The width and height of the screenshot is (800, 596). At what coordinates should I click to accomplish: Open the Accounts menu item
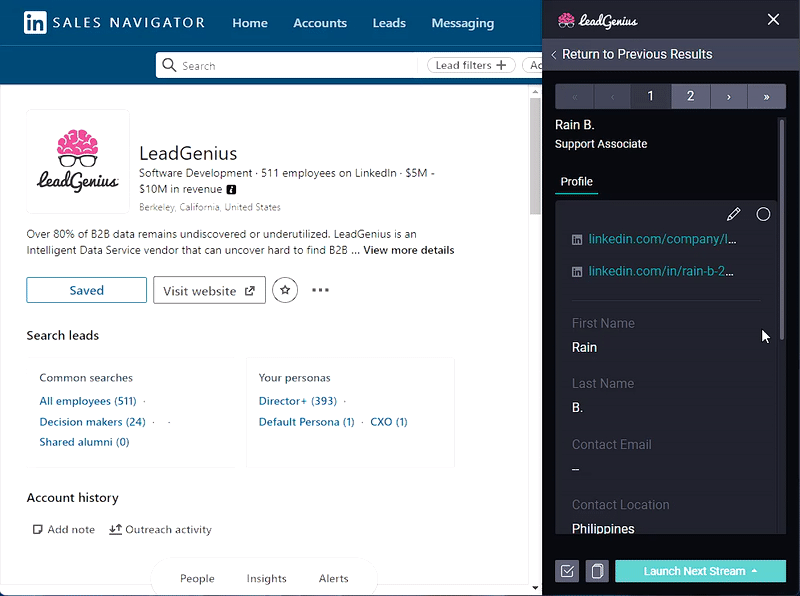tap(320, 23)
